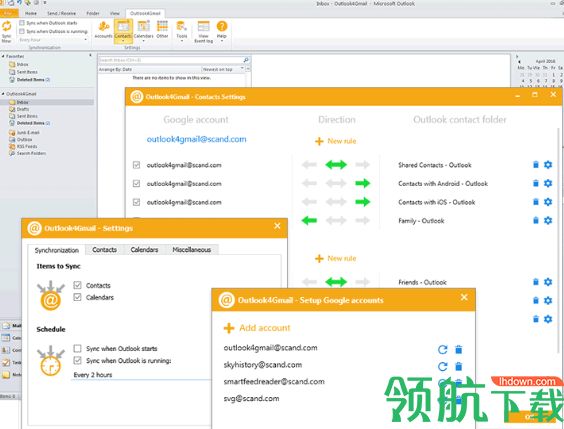Open the Every 2 hours schedule dropdown
Image resolution: width=564 pixels, height=429 pixels.
(x=142, y=375)
